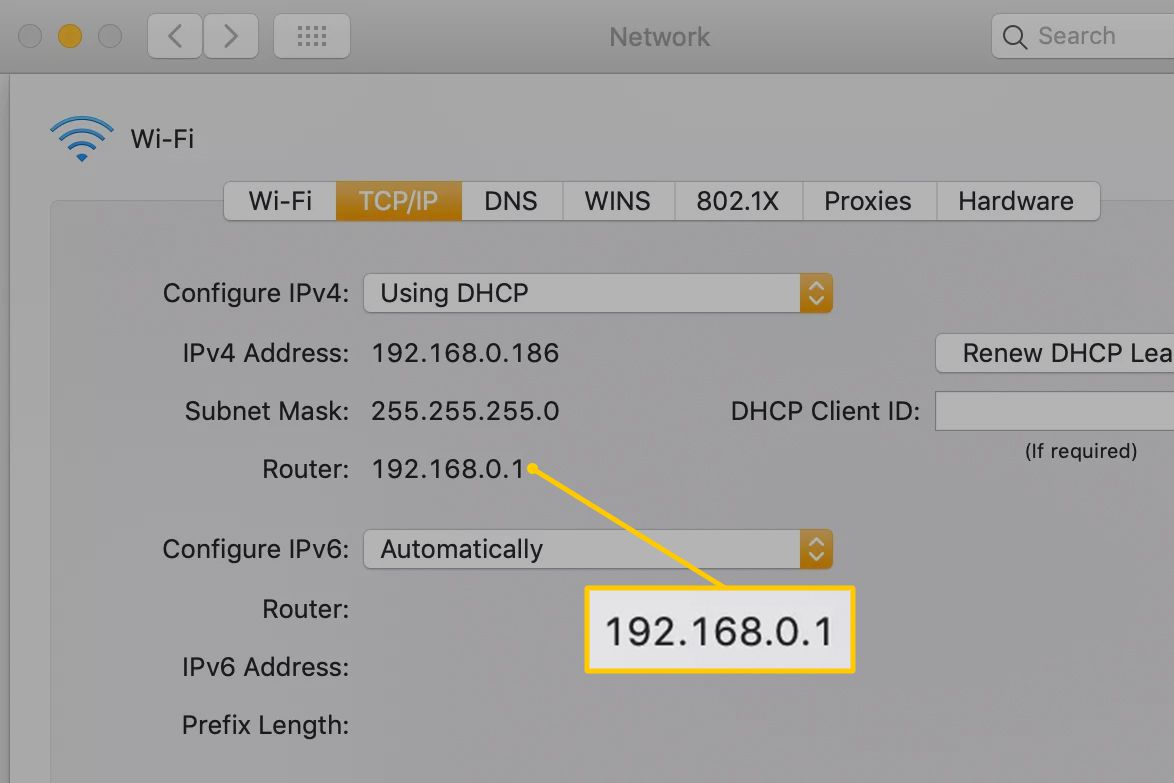Minimize the Network window with yellow button
Image resolution: width=1174 pixels, height=783 pixels.
(x=70, y=37)
